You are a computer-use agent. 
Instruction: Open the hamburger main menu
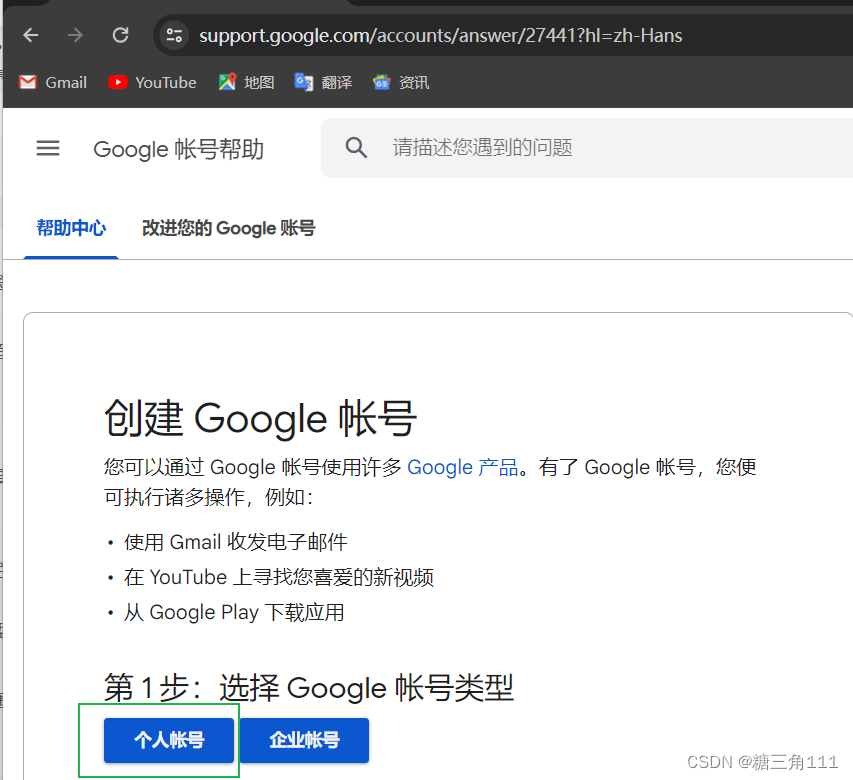pos(48,148)
